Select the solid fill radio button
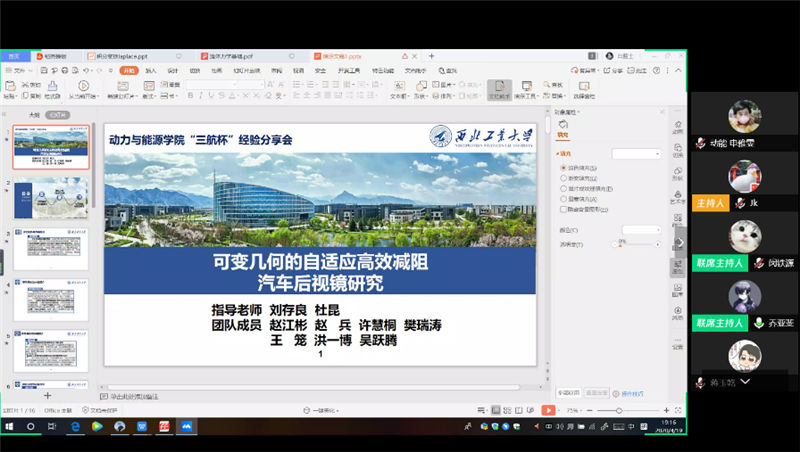The image size is (800, 452). pyautogui.click(x=562, y=169)
